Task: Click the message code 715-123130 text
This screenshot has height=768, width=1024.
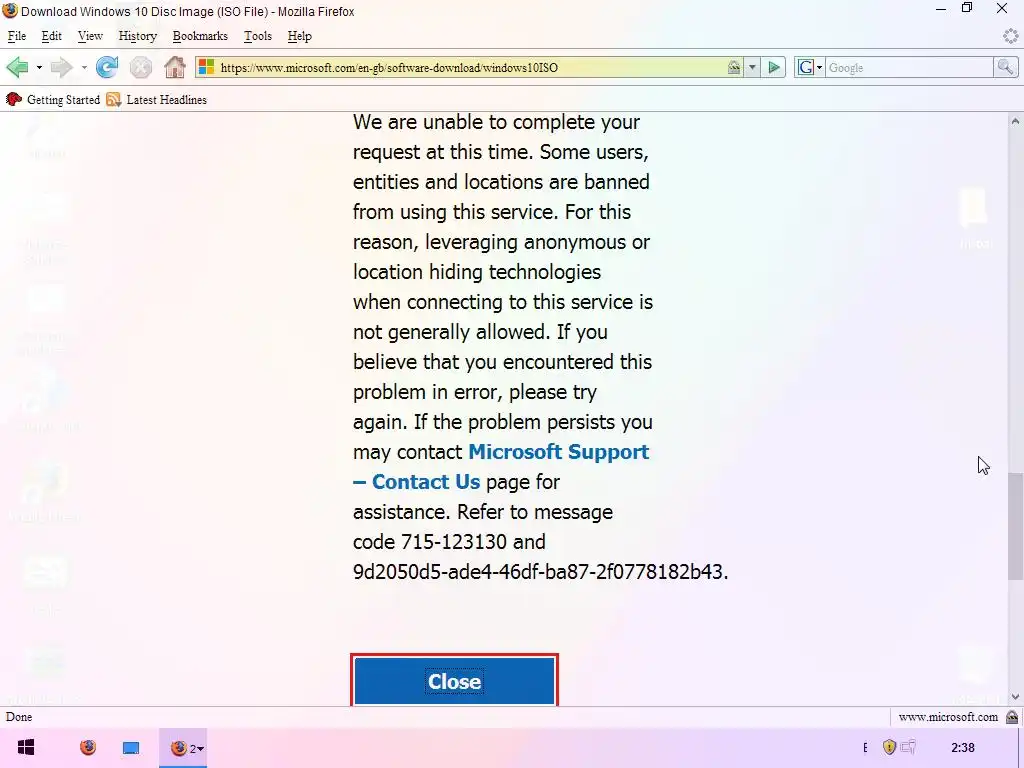Action: coord(453,542)
